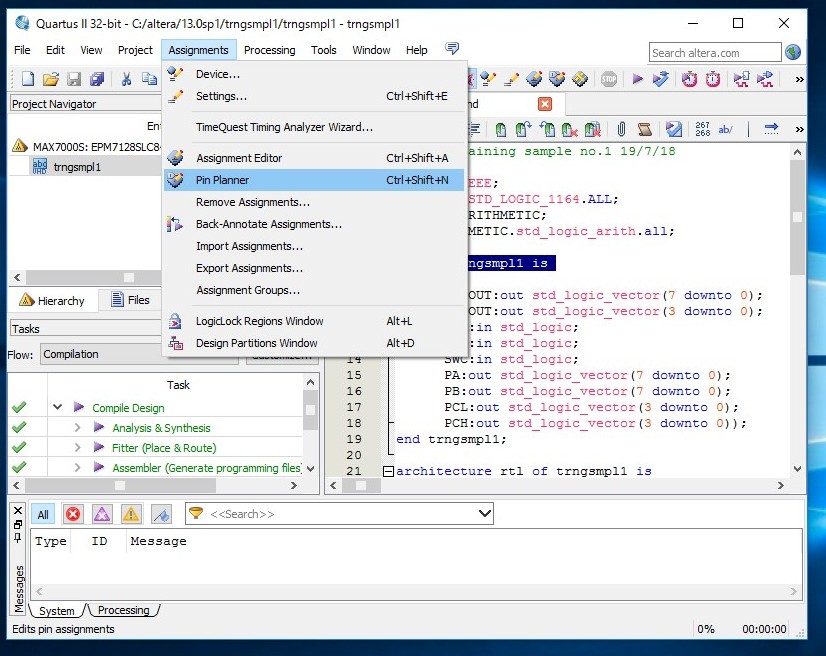Open Assignment Editor menu entry
The image size is (826, 656).
[314, 158]
